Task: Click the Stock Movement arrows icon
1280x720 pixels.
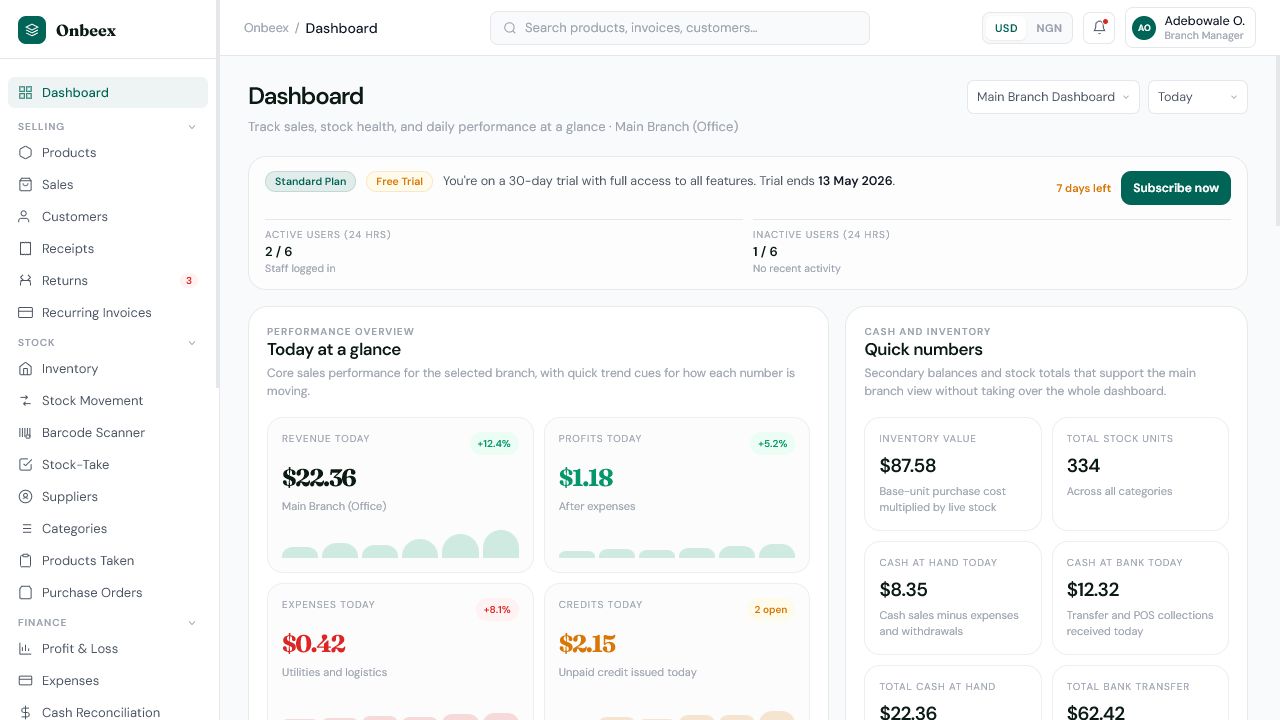Action: coord(26,400)
